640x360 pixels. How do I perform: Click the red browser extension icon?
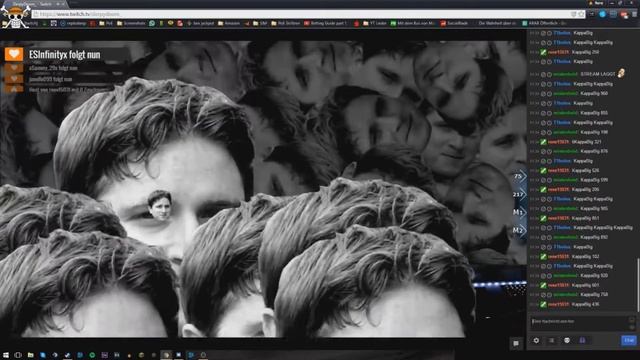point(624,15)
